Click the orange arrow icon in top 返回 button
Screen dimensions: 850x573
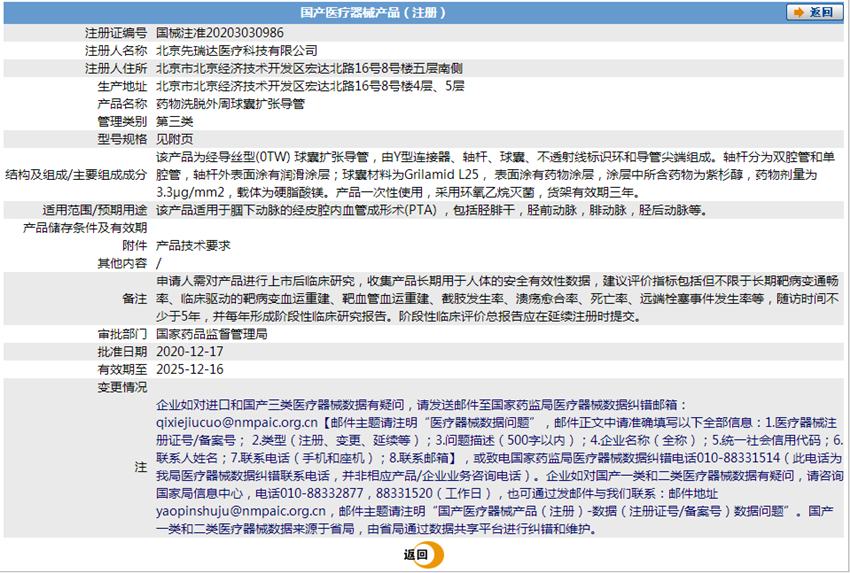[799, 12]
